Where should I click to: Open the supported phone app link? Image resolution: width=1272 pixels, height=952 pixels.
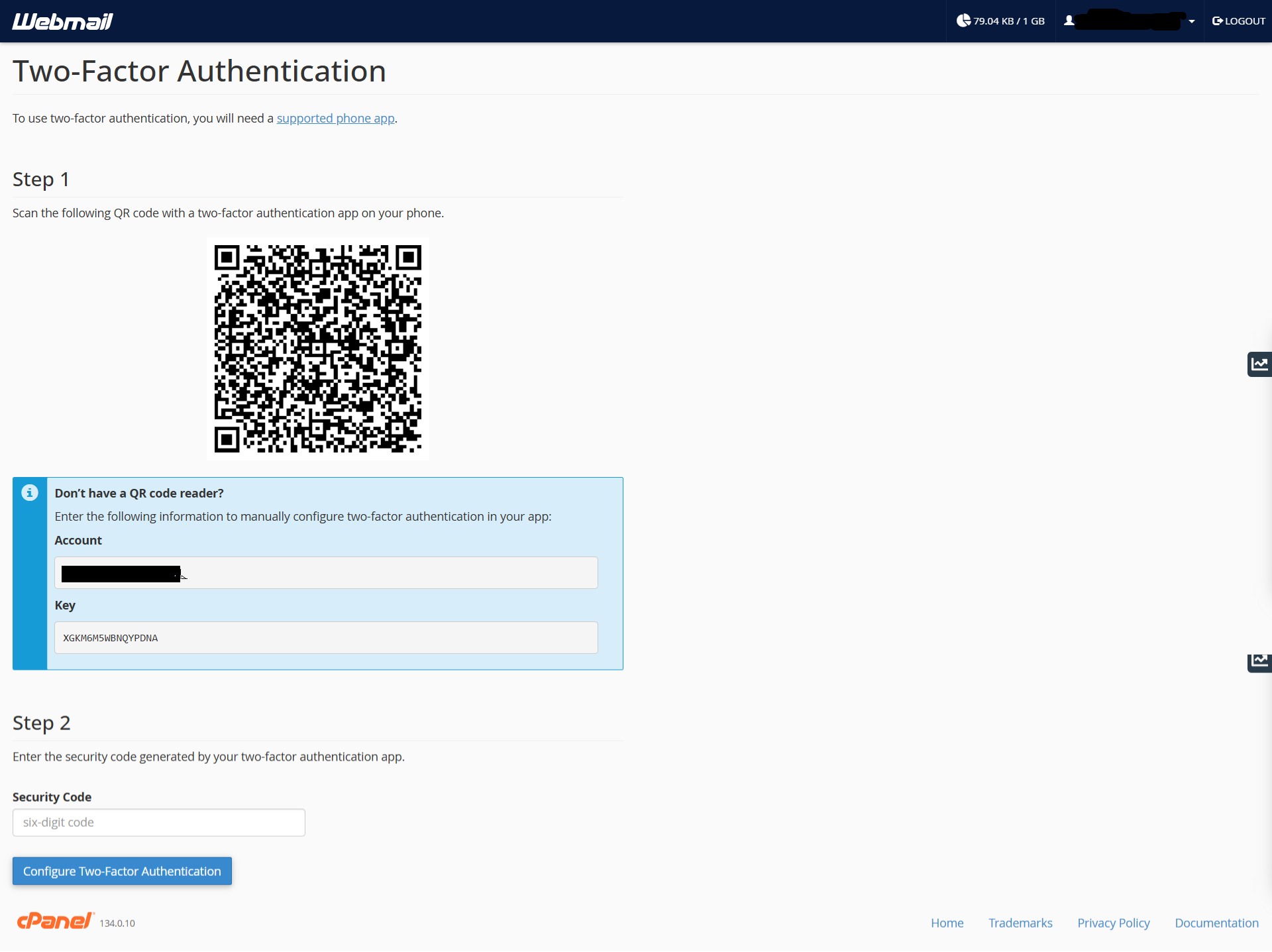pyautogui.click(x=335, y=118)
